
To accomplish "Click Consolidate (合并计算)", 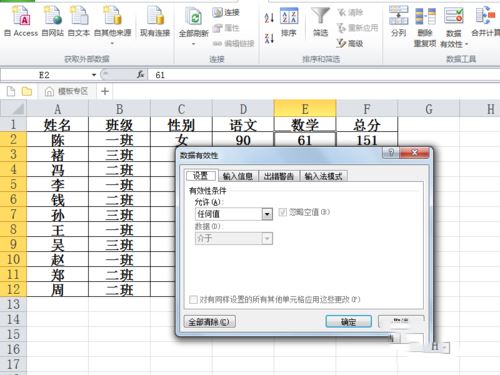I will pos(485,22).
